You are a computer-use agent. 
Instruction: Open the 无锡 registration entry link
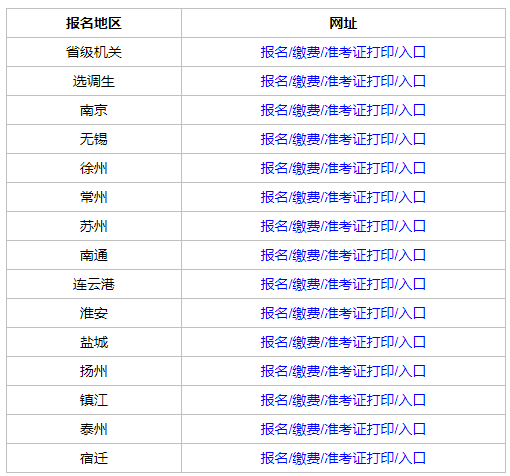coord(343,139)
